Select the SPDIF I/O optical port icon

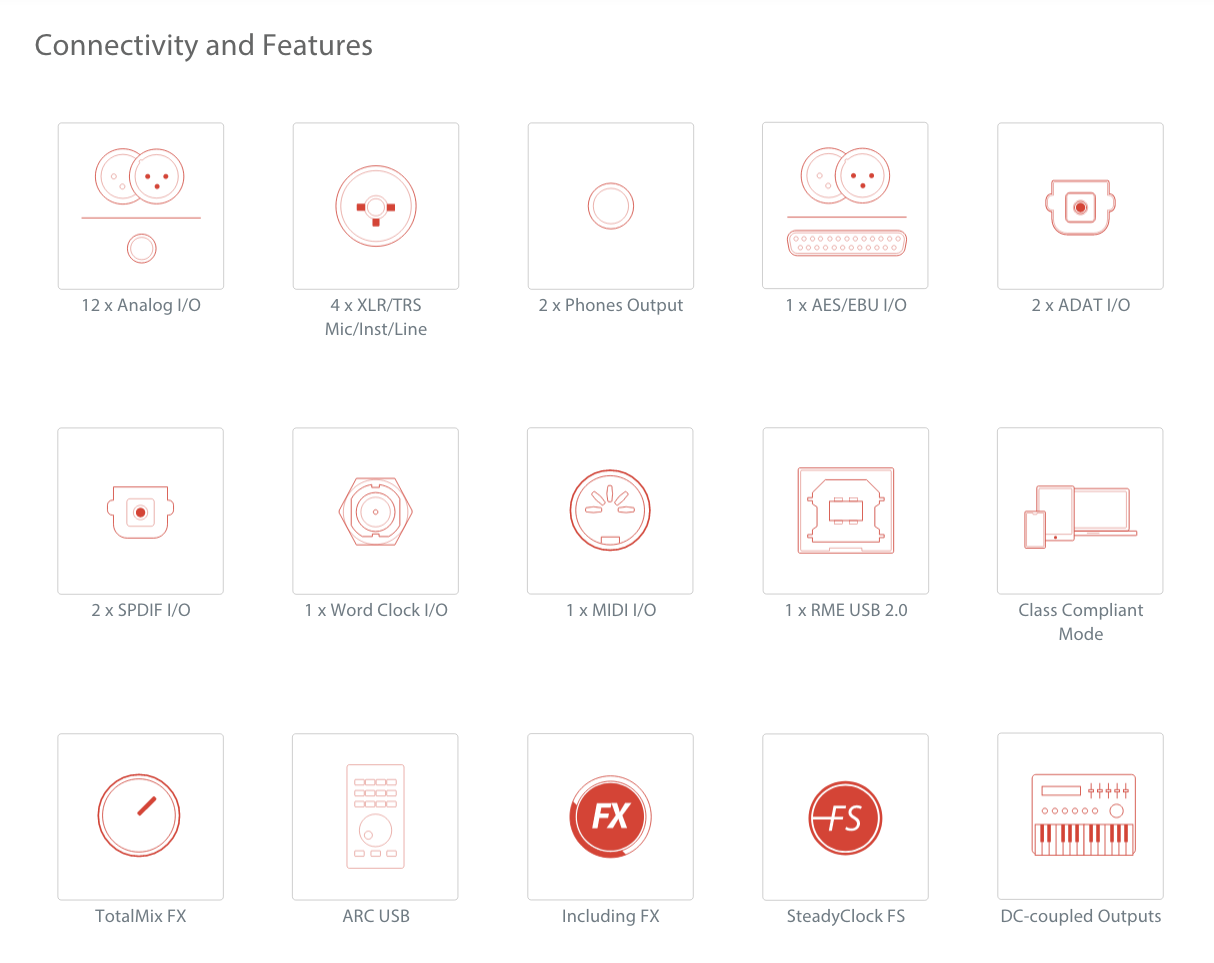(x=141, y=511)
